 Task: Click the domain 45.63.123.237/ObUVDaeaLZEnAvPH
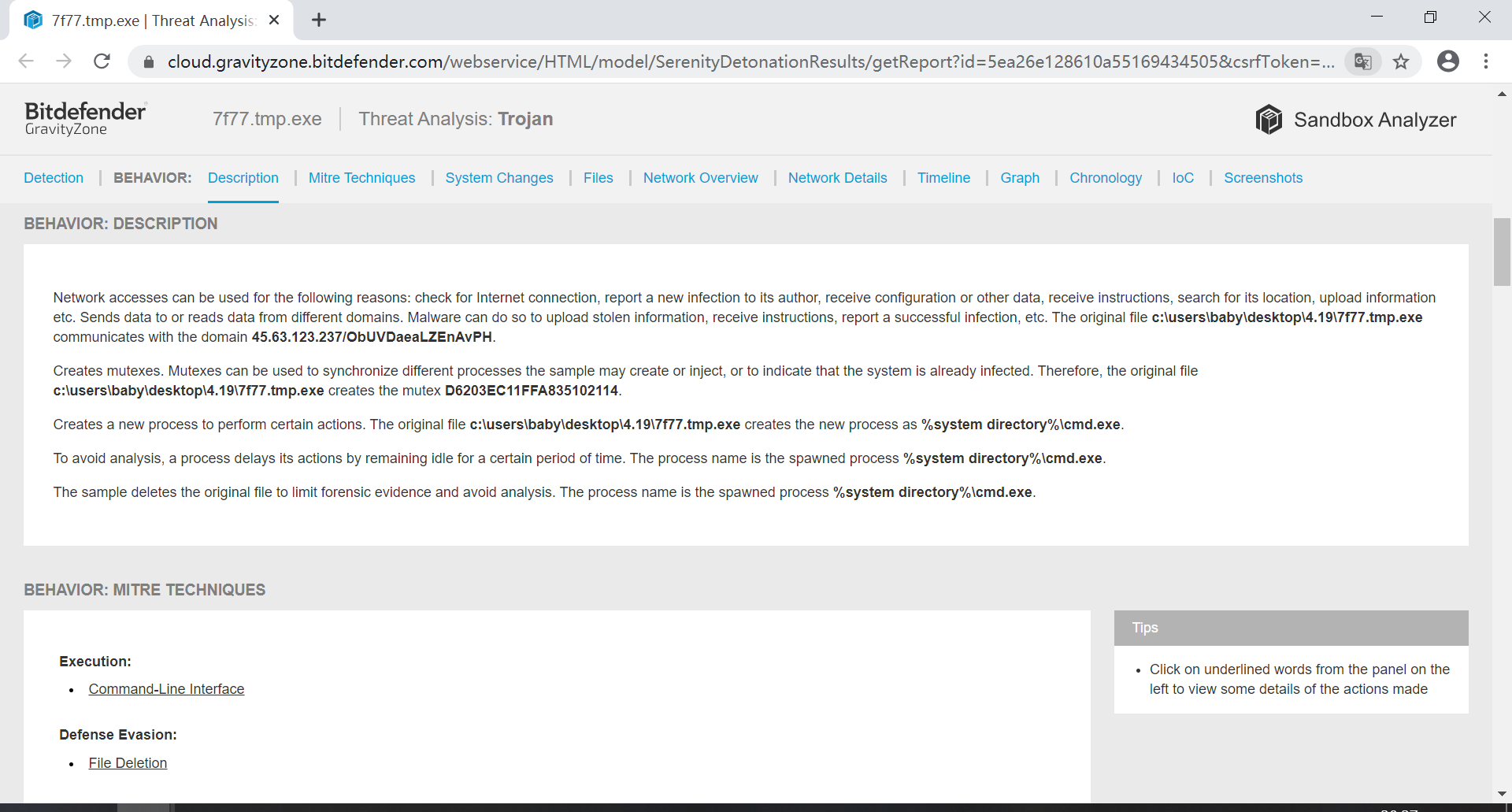pyautogui.click(x=372, y=337)
